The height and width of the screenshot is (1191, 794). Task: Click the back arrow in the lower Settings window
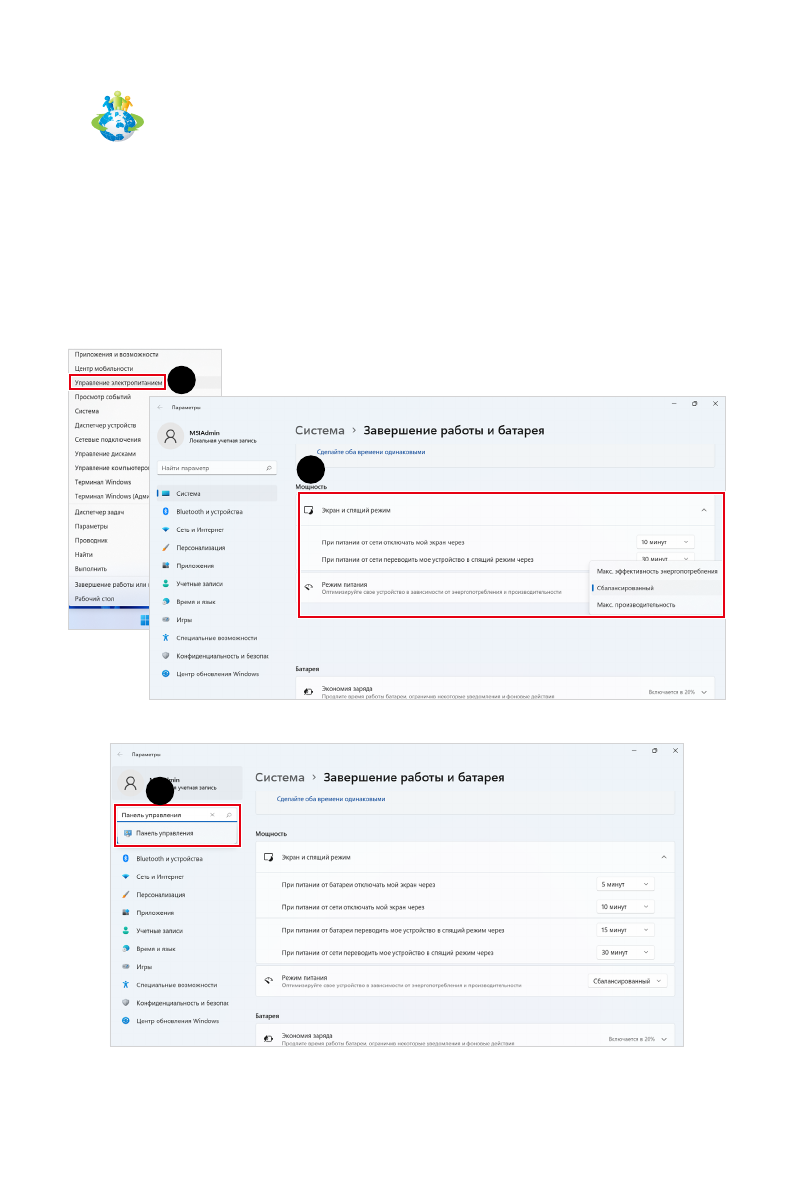pos(120,754)
